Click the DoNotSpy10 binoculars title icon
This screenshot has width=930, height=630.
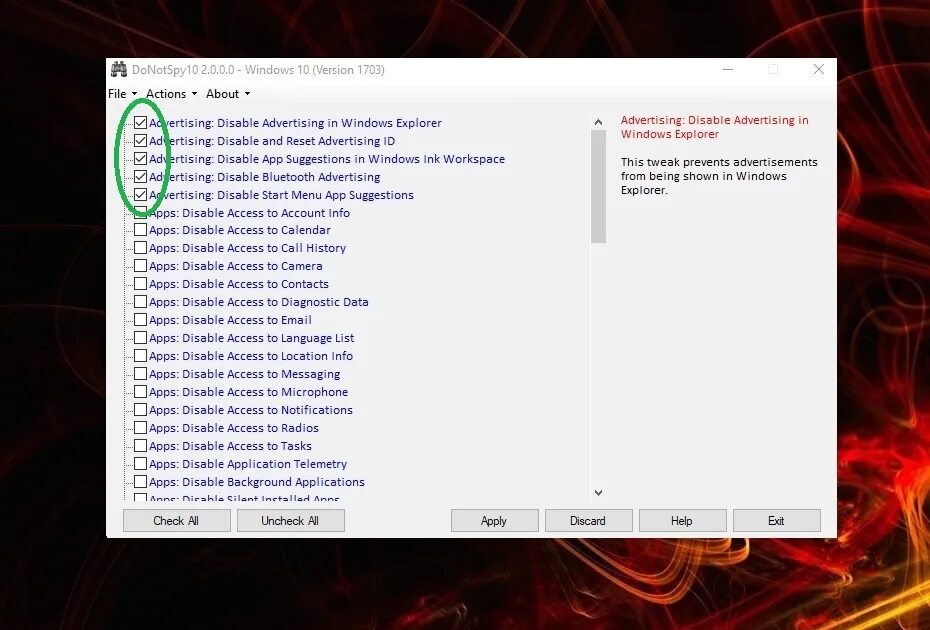coord(119,69)
